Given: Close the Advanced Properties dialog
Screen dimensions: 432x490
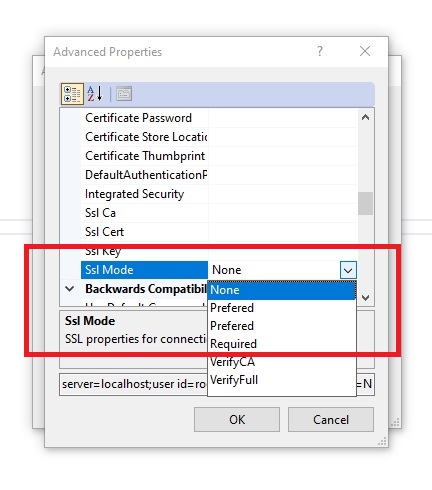Looking at the screenshot, I should pos(365,51).
